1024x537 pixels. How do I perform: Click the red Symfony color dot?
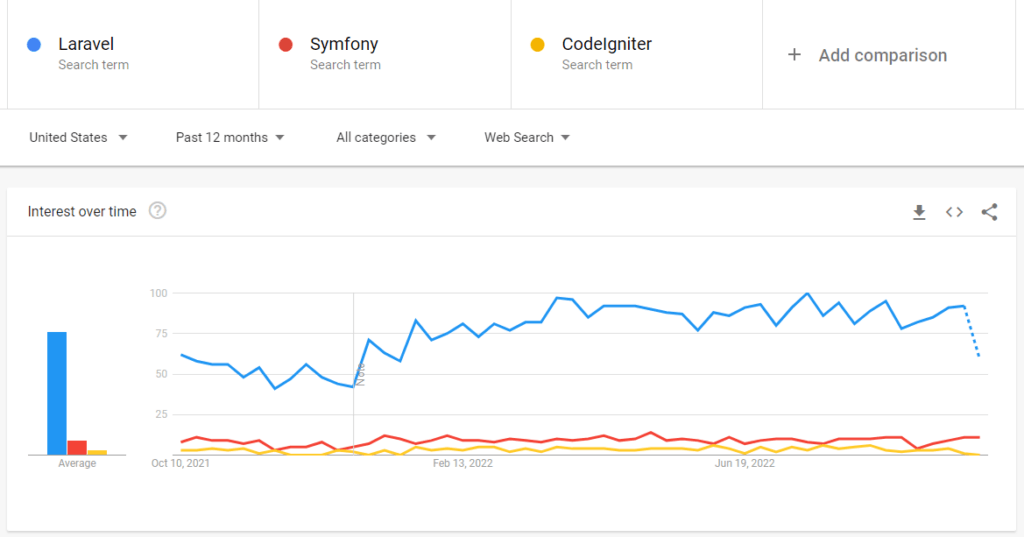(x=286, y=45)
